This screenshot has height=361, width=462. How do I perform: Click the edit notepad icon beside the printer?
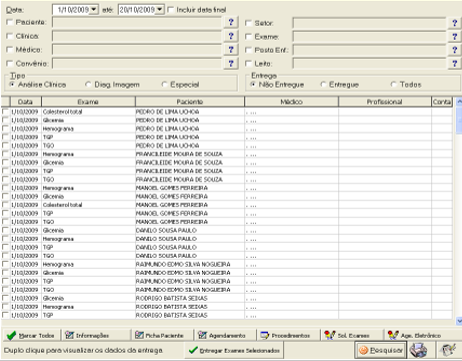pyautogui.click(x=447, y=350)
